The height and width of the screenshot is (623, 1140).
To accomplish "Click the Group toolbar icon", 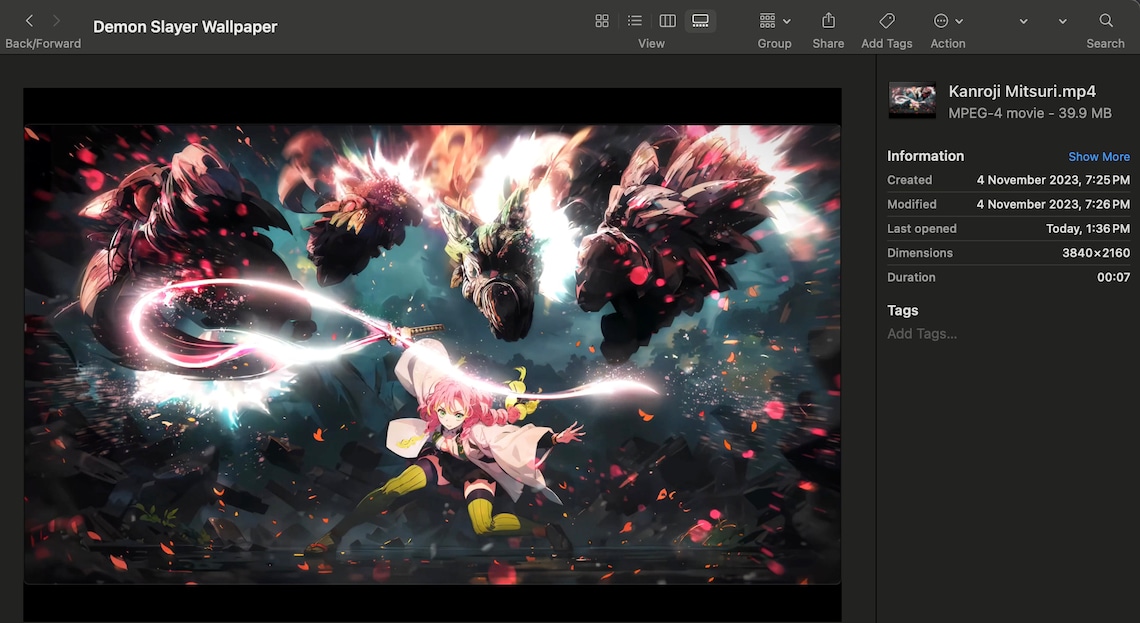I will [767, 20].
